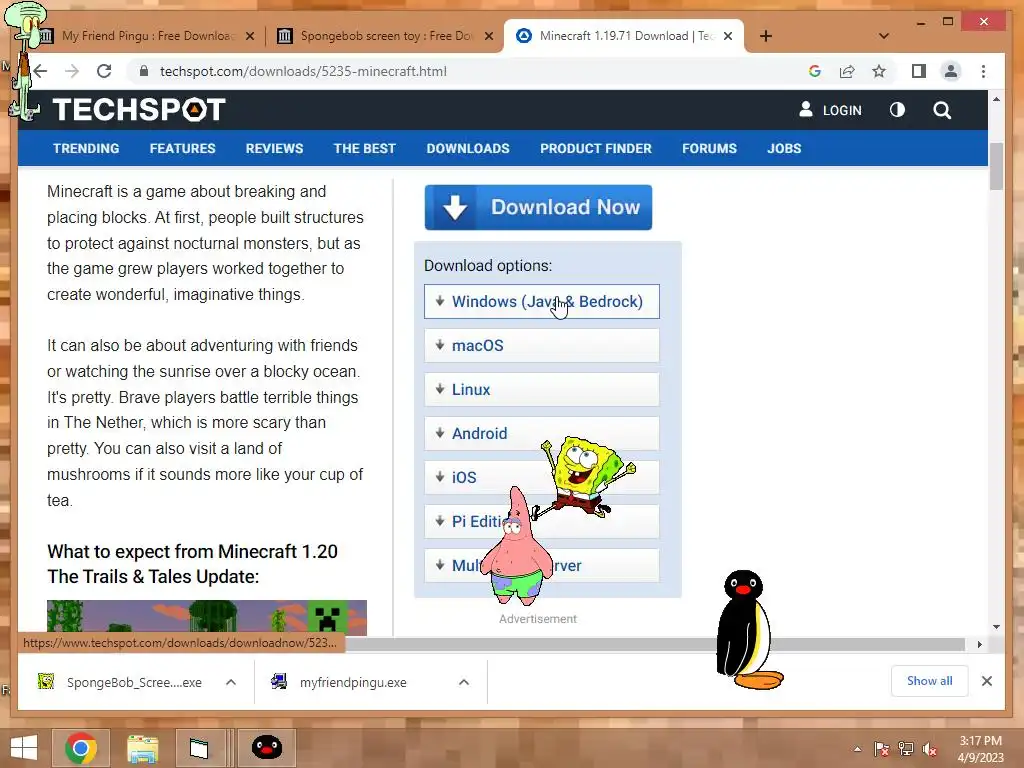Click the vertical page scrollbar thumb

tap(996, 166)
